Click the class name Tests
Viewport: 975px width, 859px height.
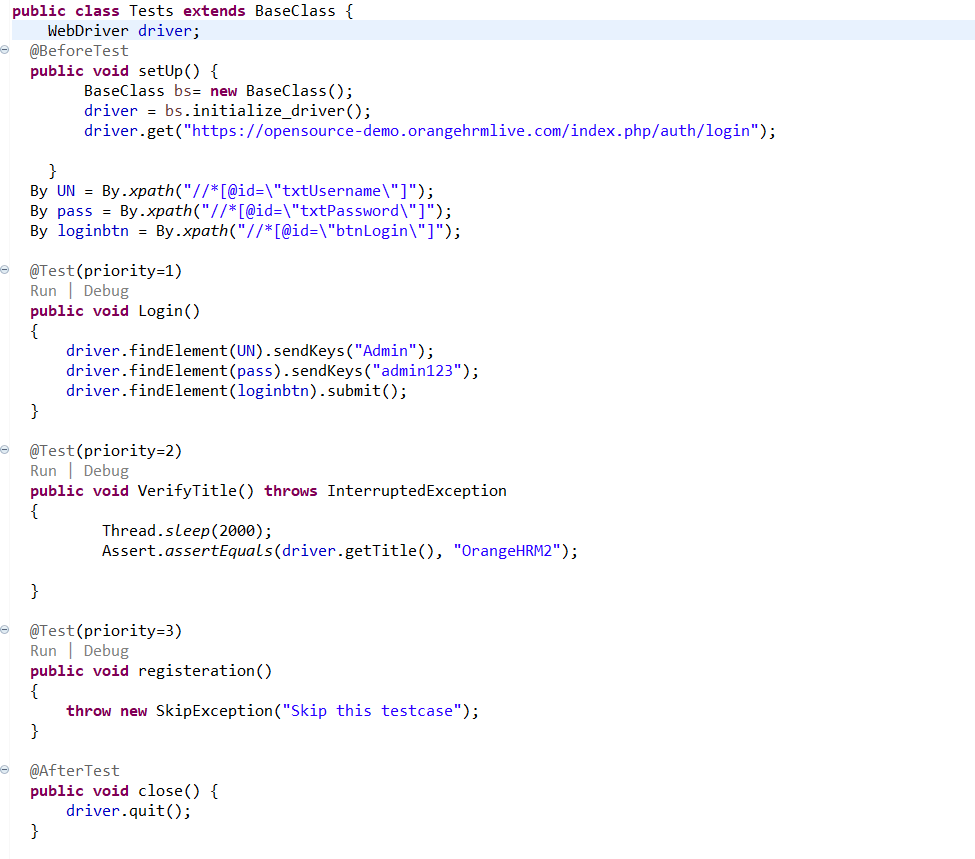tap(151, 11)
